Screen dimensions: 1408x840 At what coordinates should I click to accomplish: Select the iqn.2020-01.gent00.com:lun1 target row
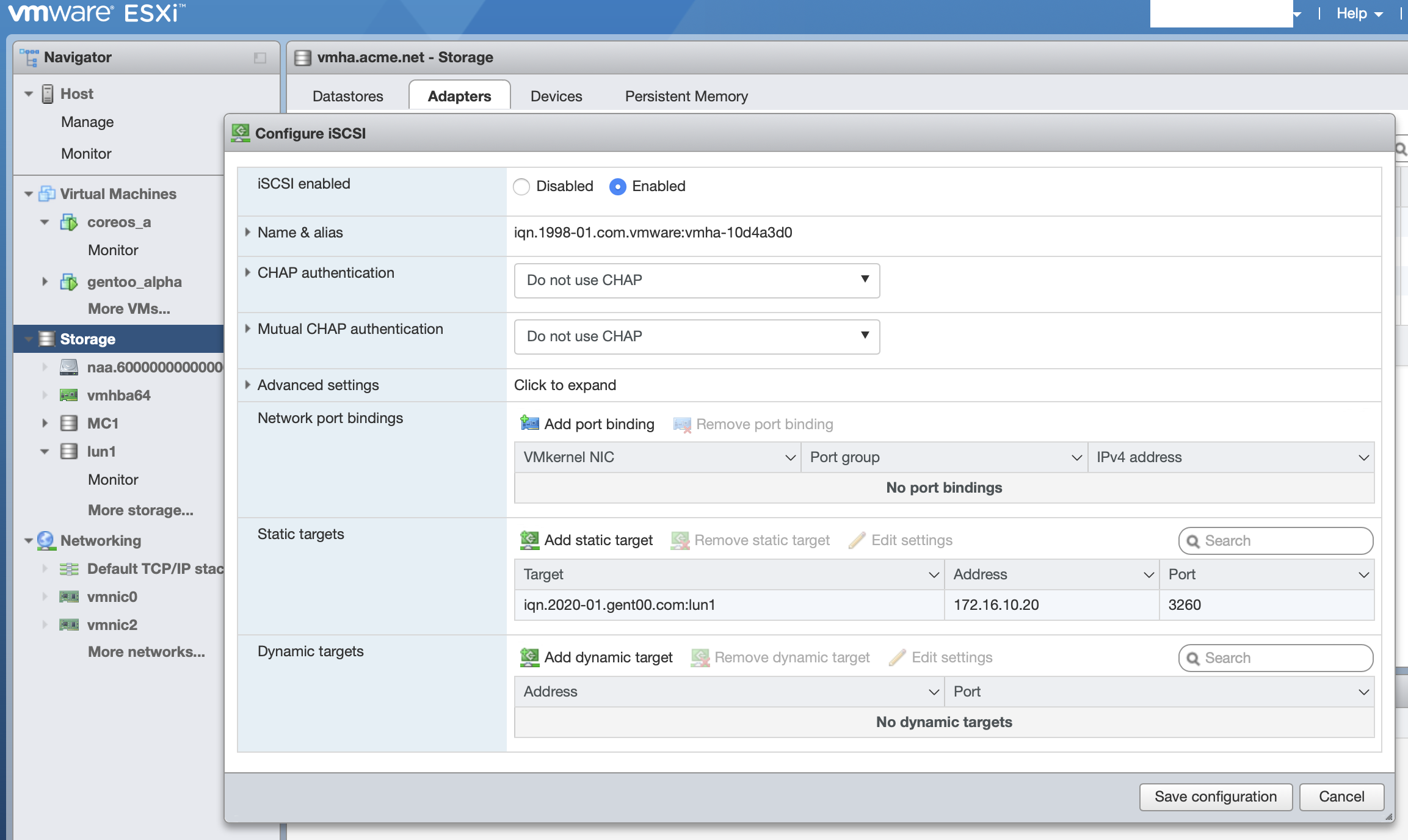(x=944, y=605)
